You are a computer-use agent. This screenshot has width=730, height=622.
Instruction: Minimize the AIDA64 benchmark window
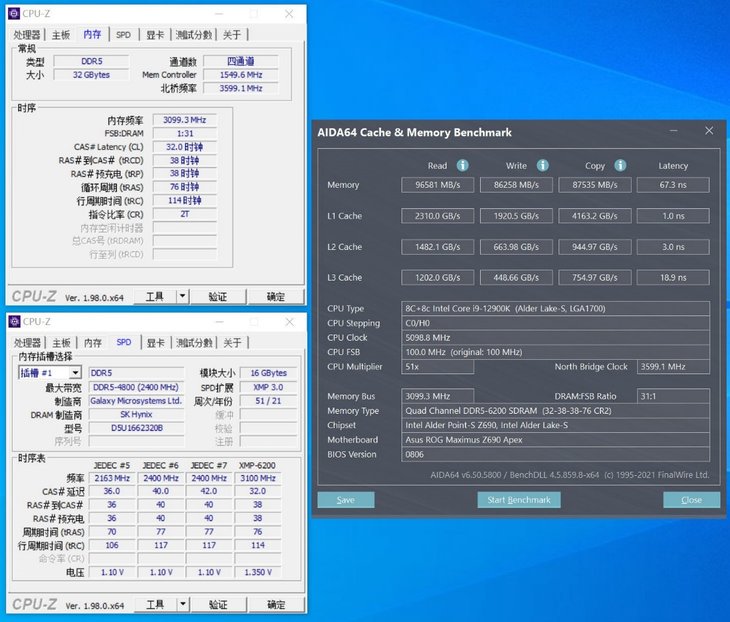pyautogui.click(x=674, y=131)
